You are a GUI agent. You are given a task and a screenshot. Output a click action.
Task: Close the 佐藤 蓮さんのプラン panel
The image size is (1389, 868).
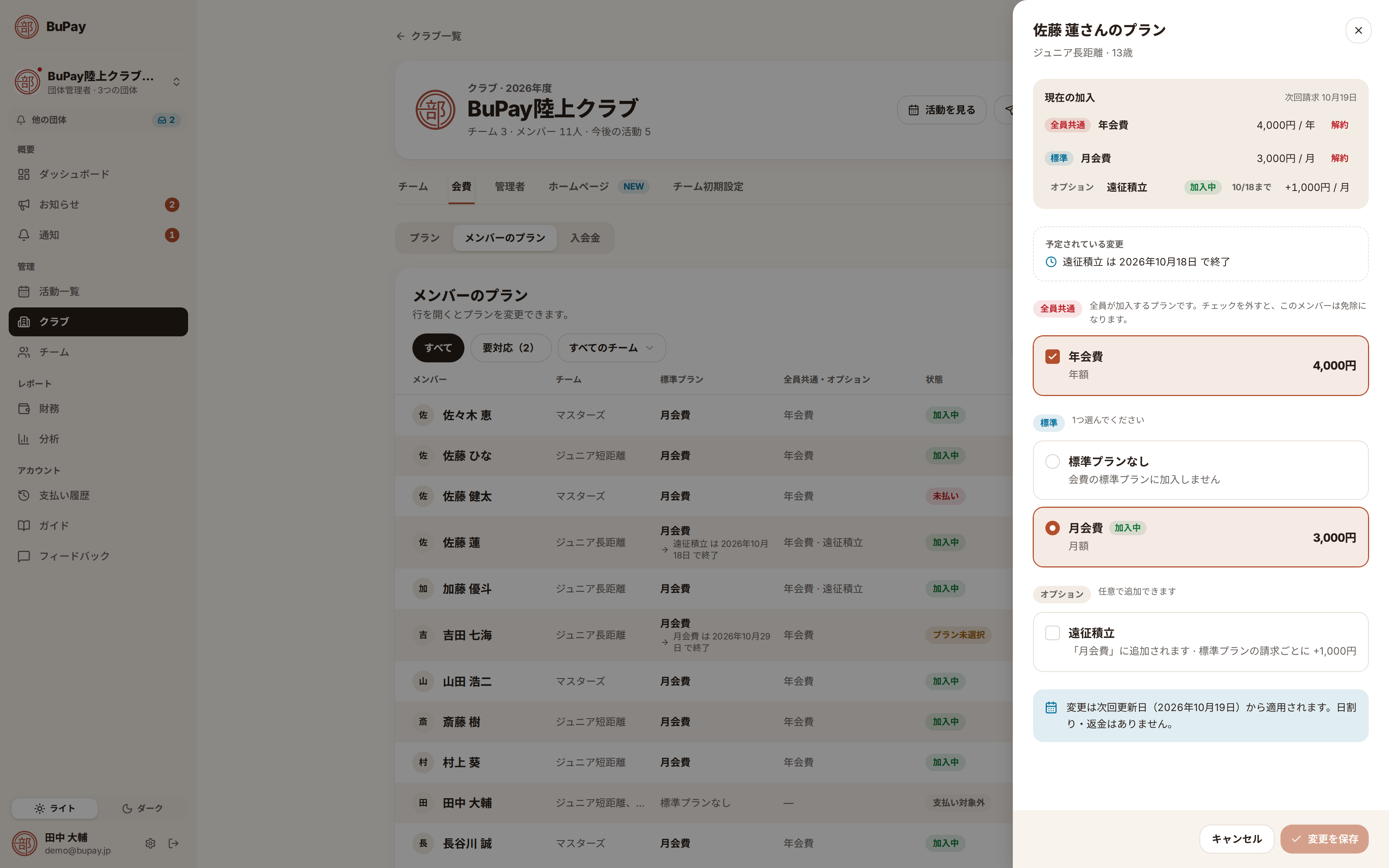pos(1358,30)
